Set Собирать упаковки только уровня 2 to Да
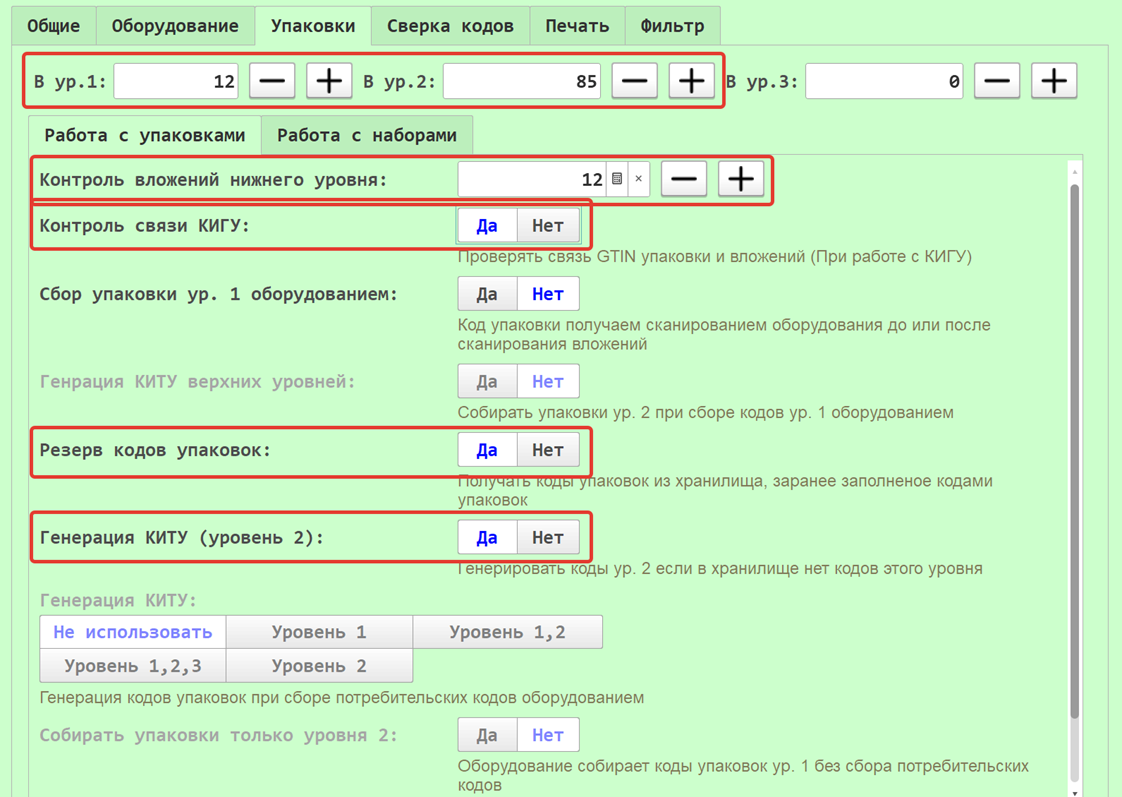This screenshot has width=1122, height=797. pos(487,735)
